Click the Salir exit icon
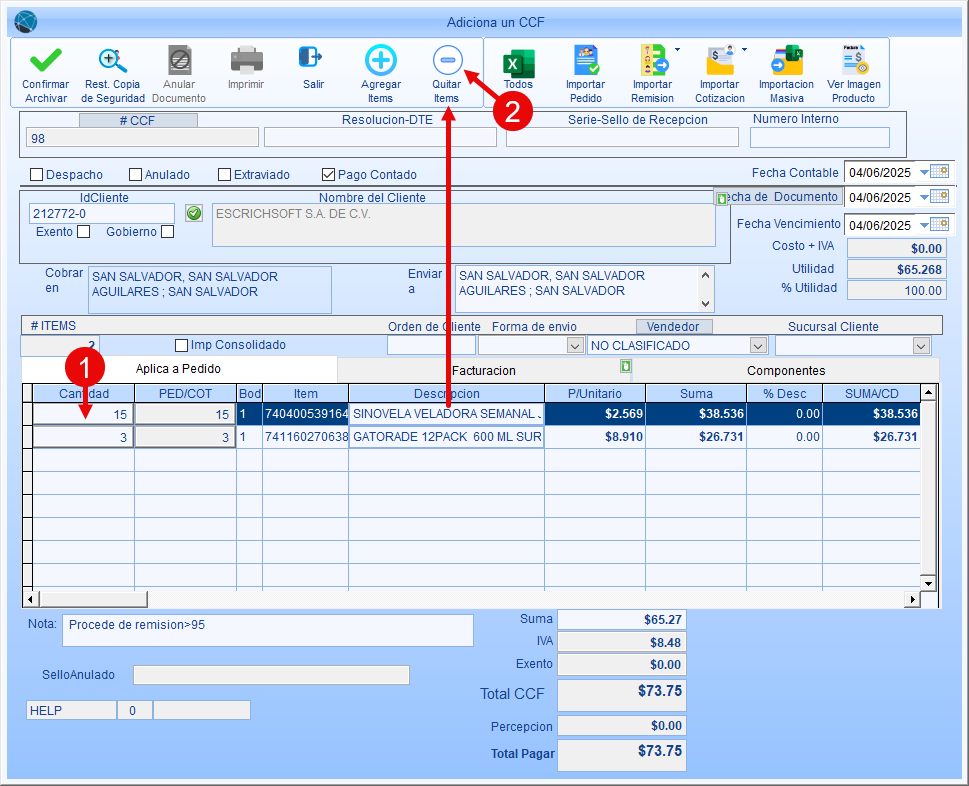Image resolution: width=969 pixels, height=786 pixels. [x=313, y=58]
